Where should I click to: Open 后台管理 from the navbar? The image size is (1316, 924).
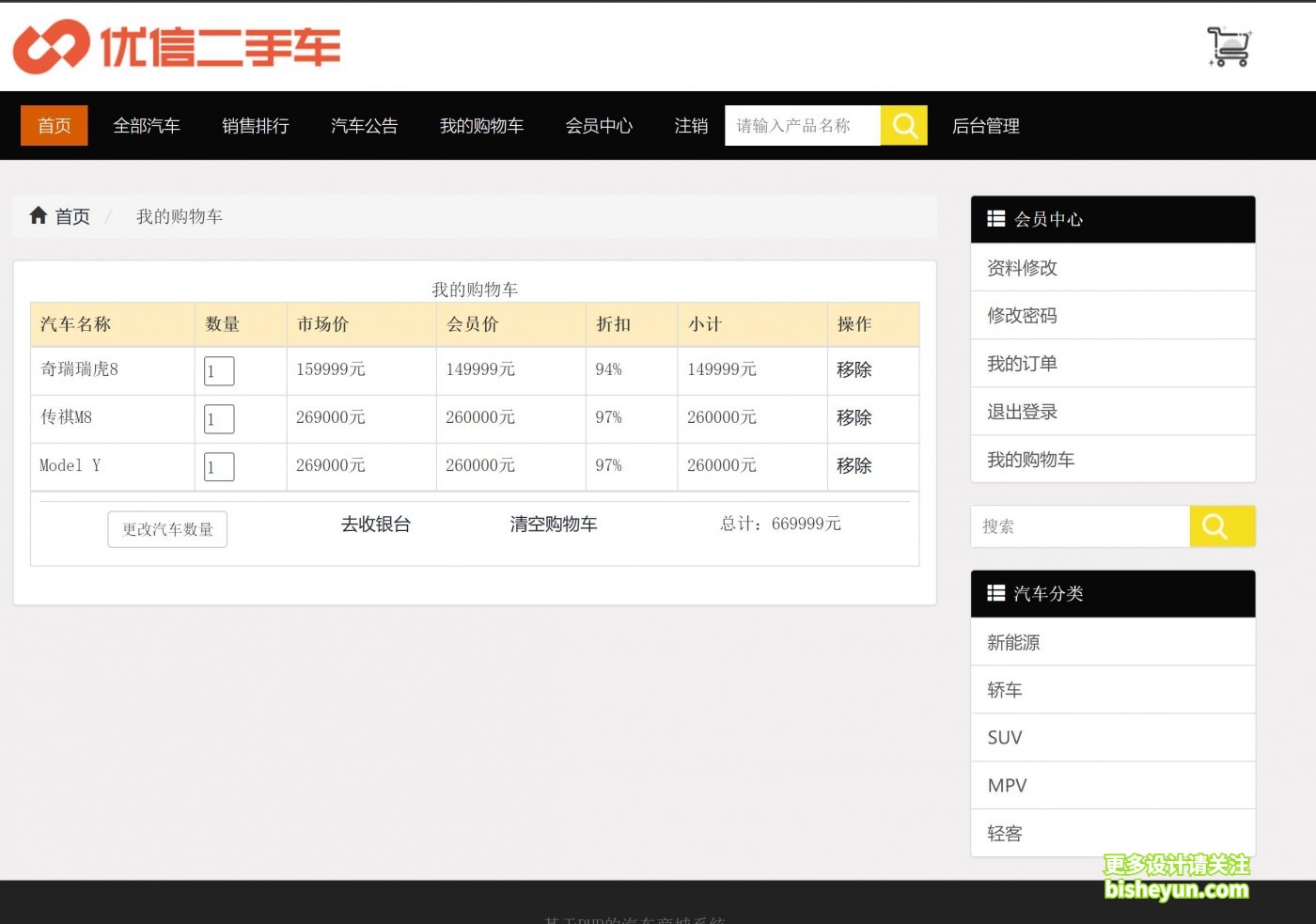(x=985, y=126)
